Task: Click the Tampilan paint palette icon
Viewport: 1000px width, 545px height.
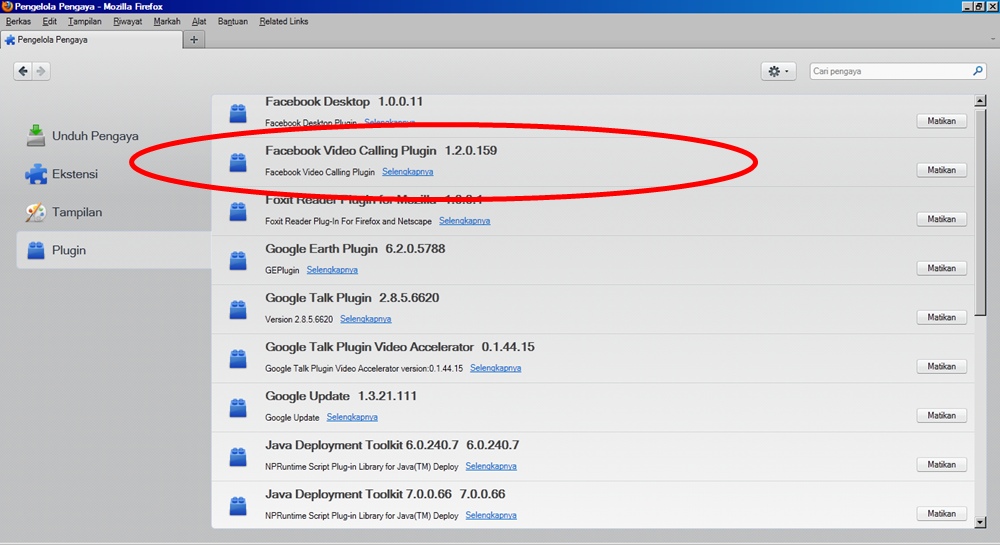Action: click(x=36, y=212)
